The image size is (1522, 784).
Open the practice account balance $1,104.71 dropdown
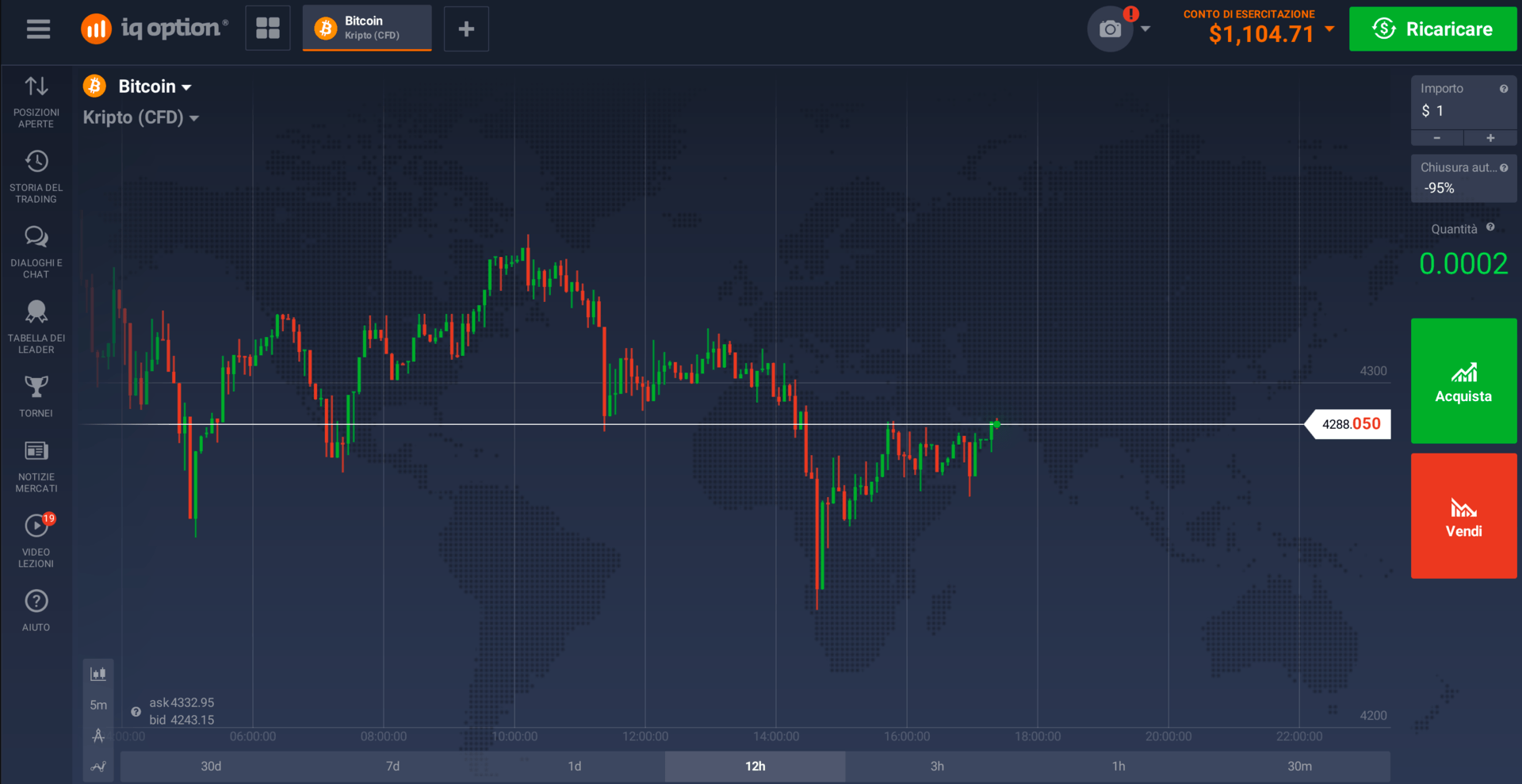[1272, 34]
